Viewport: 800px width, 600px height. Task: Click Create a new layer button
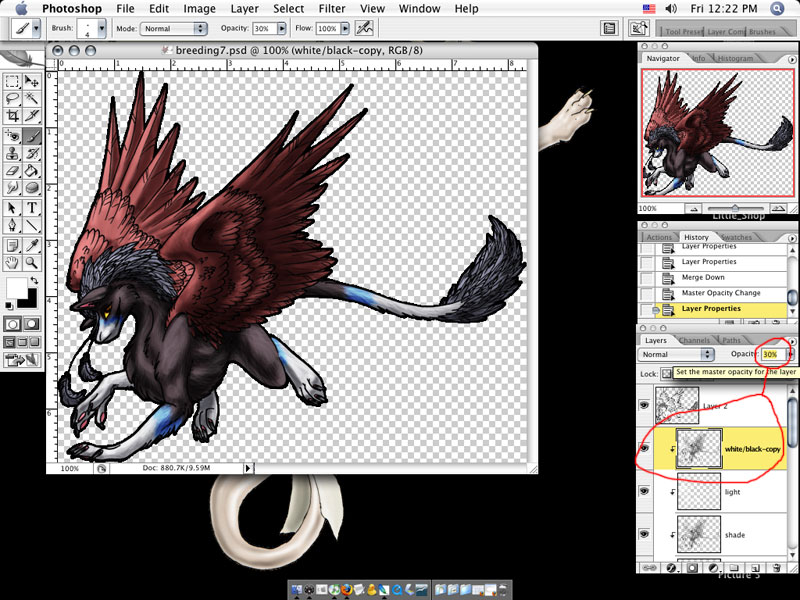pos(755,567)
